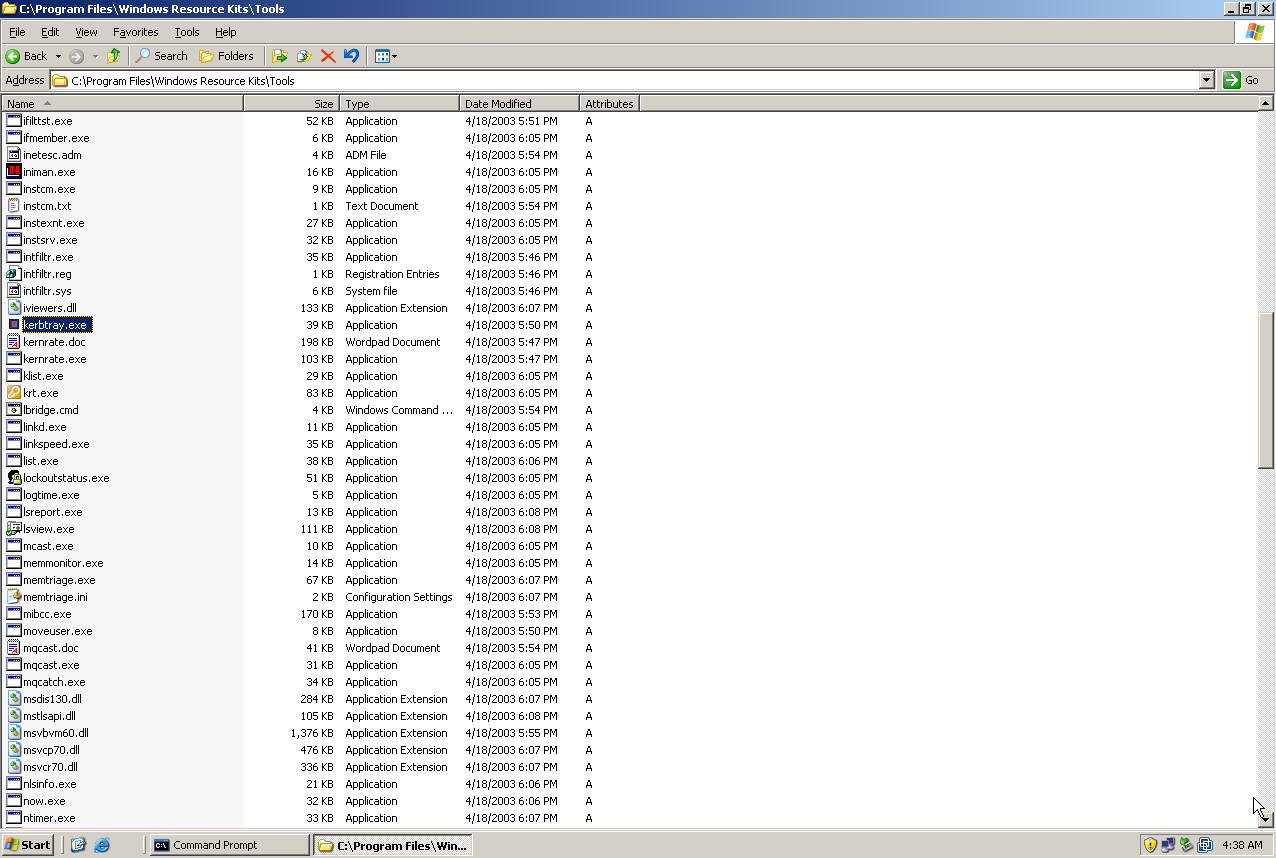Screen dimensions: 1276x858
Task: Open the View menu
Action: click(x=86, y=32)
